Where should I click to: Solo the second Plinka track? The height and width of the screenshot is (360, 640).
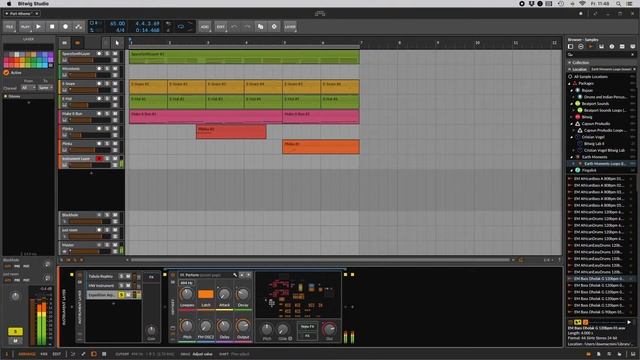click(107, 144)
